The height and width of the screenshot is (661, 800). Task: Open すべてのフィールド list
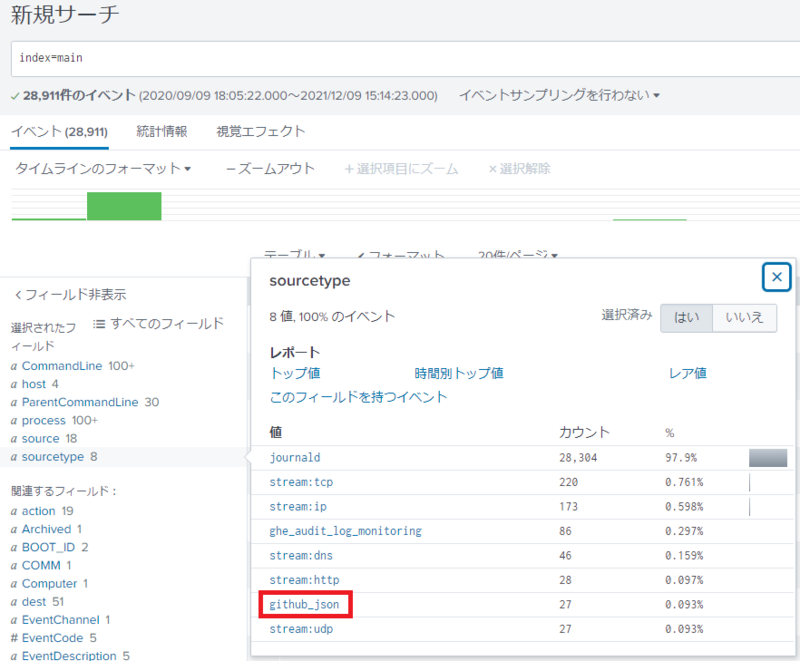point(159,323)
